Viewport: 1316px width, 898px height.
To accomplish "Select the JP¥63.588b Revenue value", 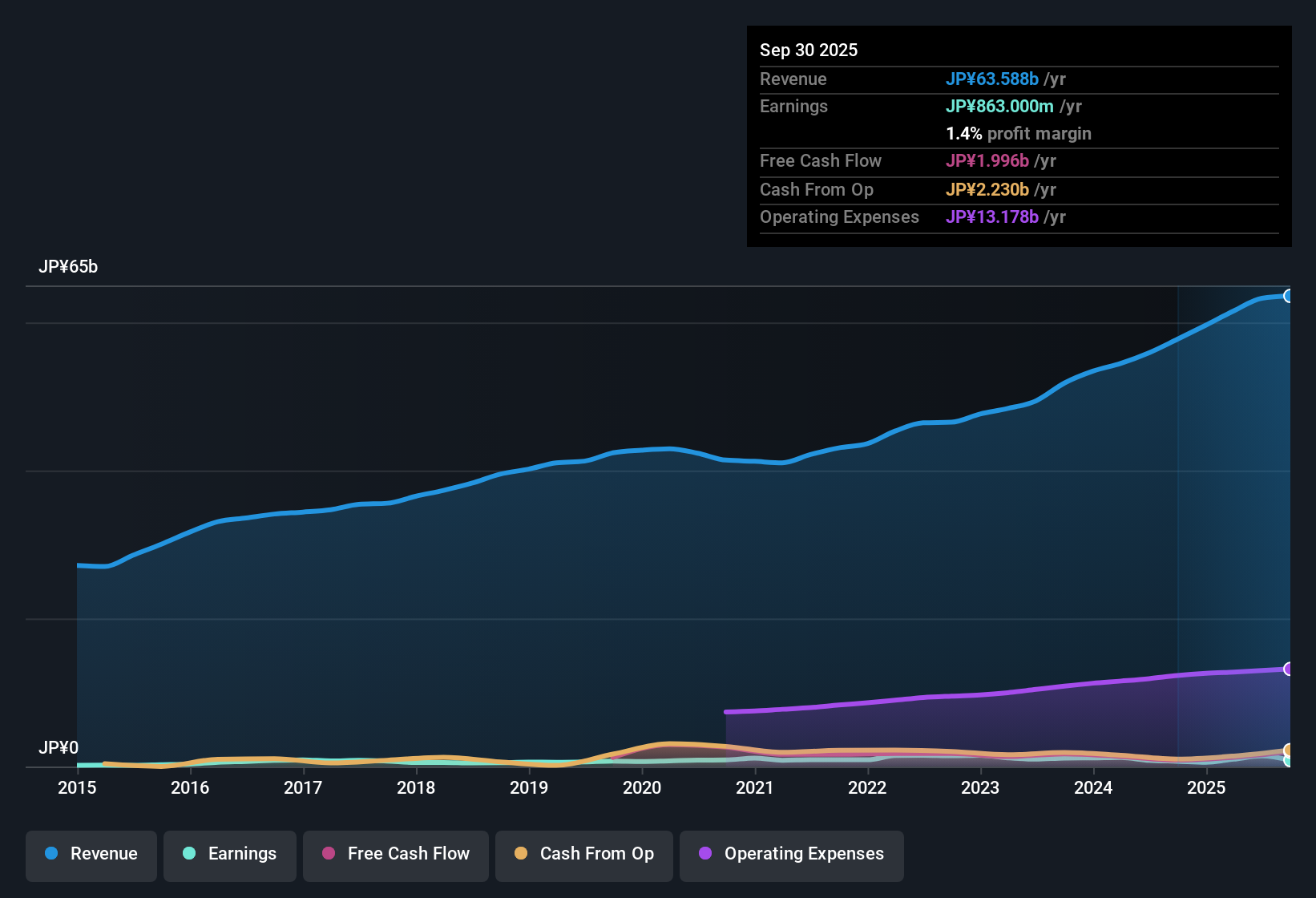I will pos(993,79).
